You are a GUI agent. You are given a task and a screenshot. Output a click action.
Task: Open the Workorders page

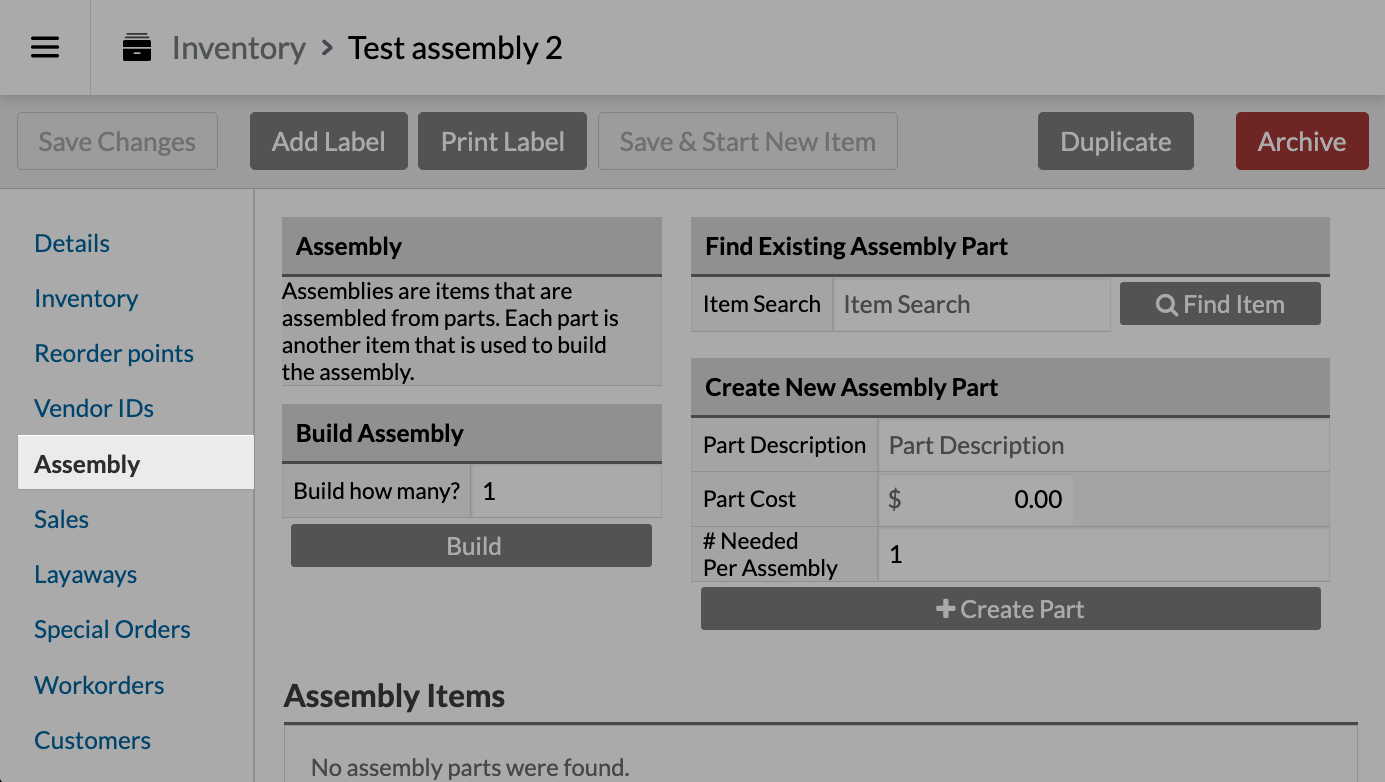click(x=99, y=685)
